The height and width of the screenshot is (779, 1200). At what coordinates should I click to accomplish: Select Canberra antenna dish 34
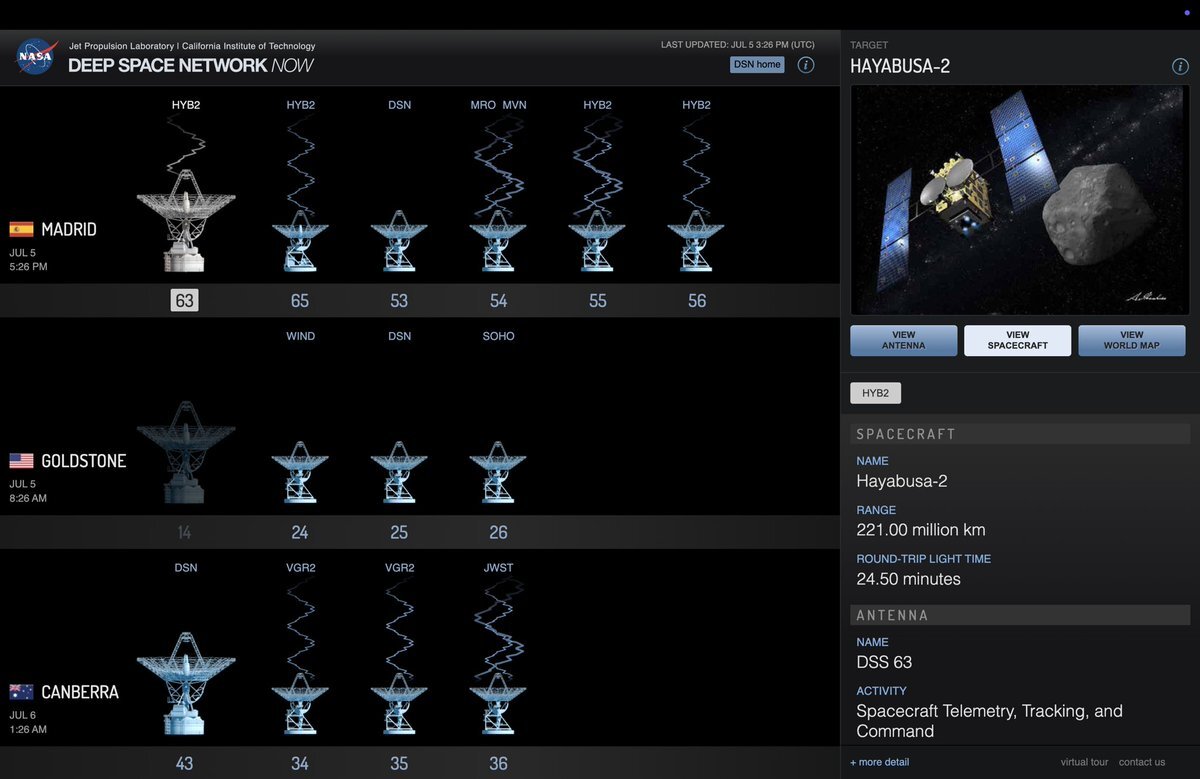[x=300, y=705]
